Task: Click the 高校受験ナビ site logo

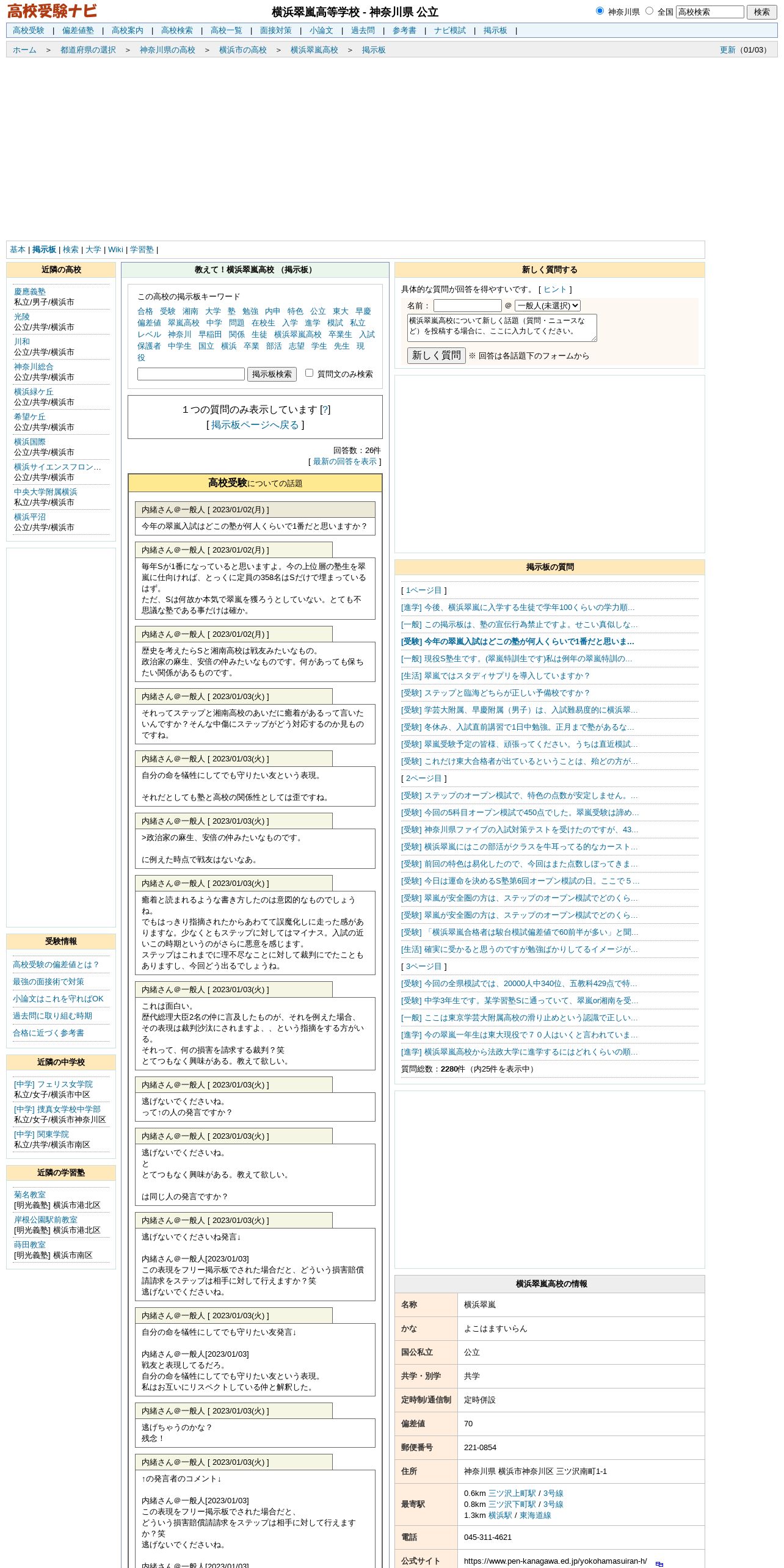Action: (x=52, y=11)
